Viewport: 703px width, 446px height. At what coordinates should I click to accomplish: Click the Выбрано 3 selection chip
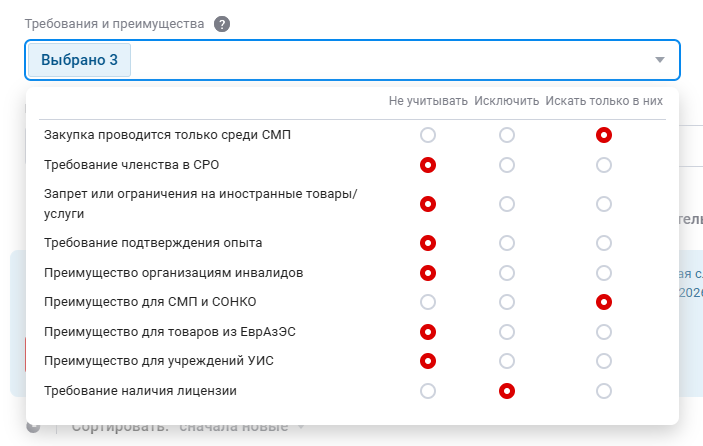[x=79, y=60]
